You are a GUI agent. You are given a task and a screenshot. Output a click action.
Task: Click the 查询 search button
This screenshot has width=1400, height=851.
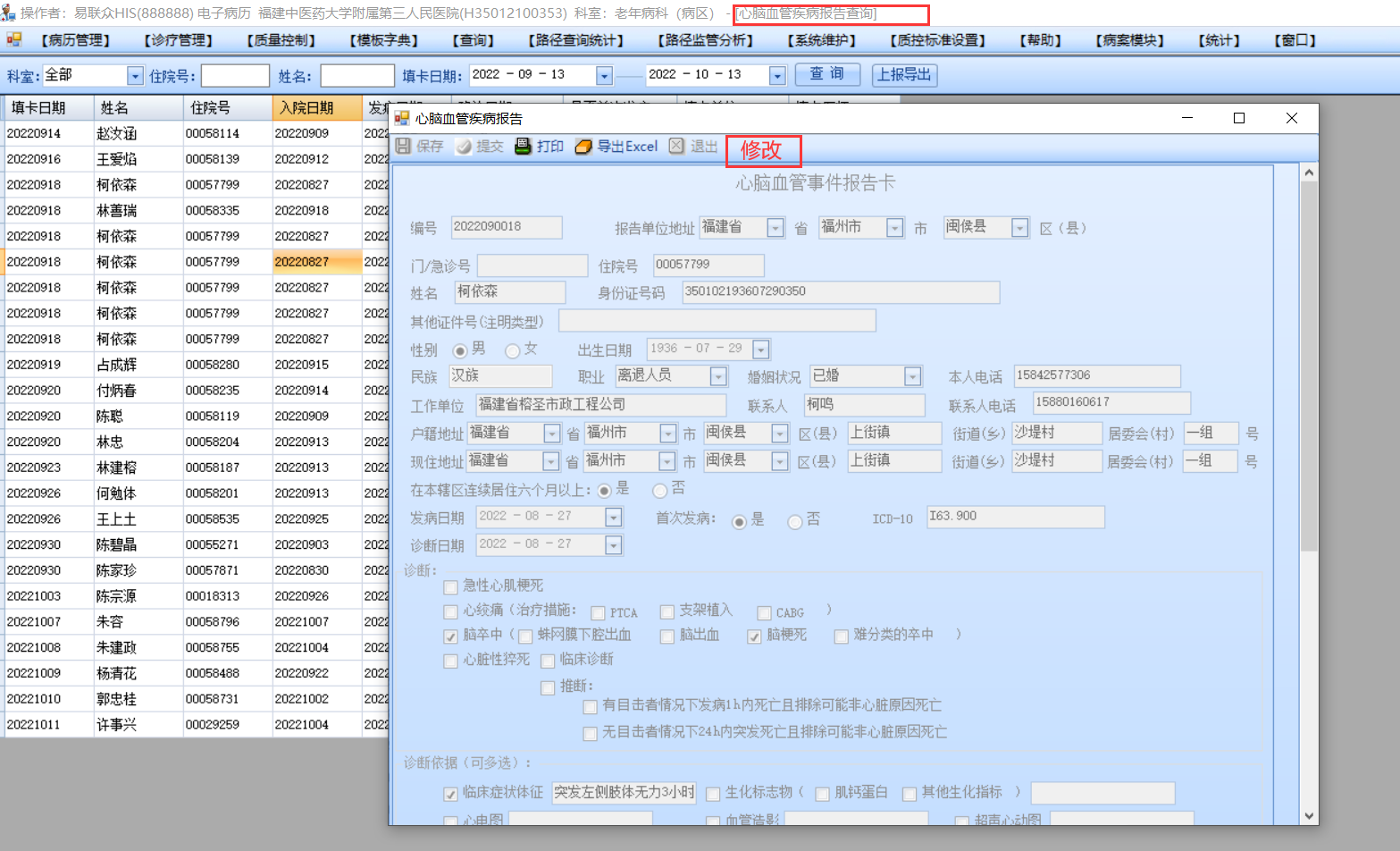pyautogui.click(x=827, y=74)
